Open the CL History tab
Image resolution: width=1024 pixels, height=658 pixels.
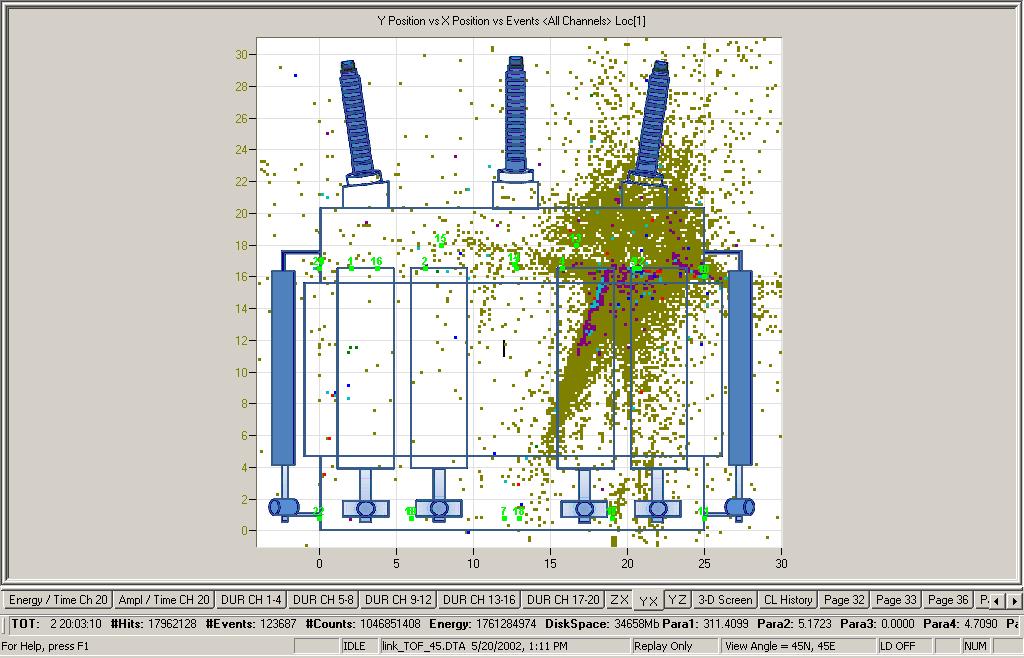pos(788,600)
